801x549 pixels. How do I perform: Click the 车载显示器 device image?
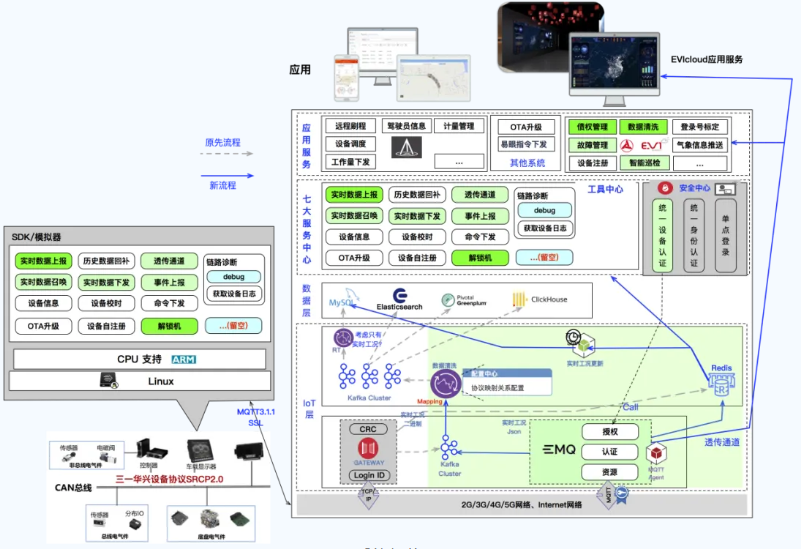click(x=200, y=450)
